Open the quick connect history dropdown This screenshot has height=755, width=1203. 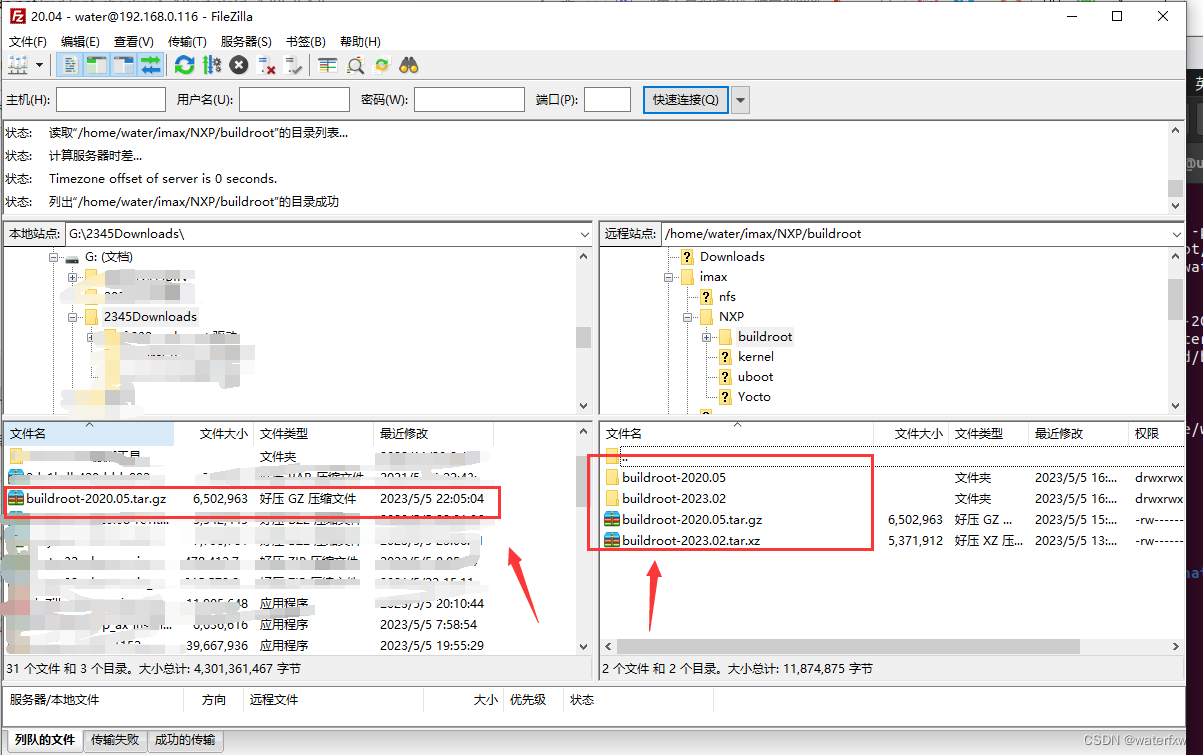740,99
